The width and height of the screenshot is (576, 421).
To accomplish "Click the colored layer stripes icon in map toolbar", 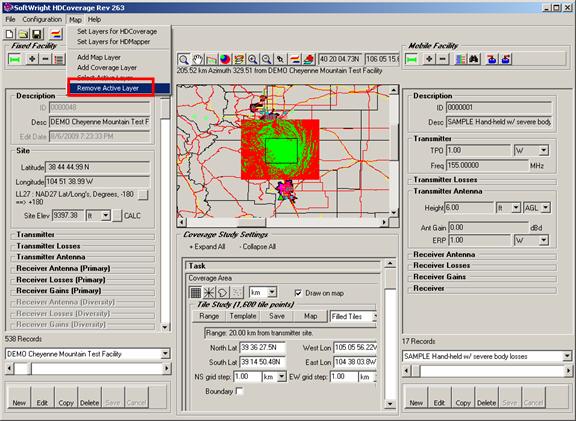I will point(295,59).
